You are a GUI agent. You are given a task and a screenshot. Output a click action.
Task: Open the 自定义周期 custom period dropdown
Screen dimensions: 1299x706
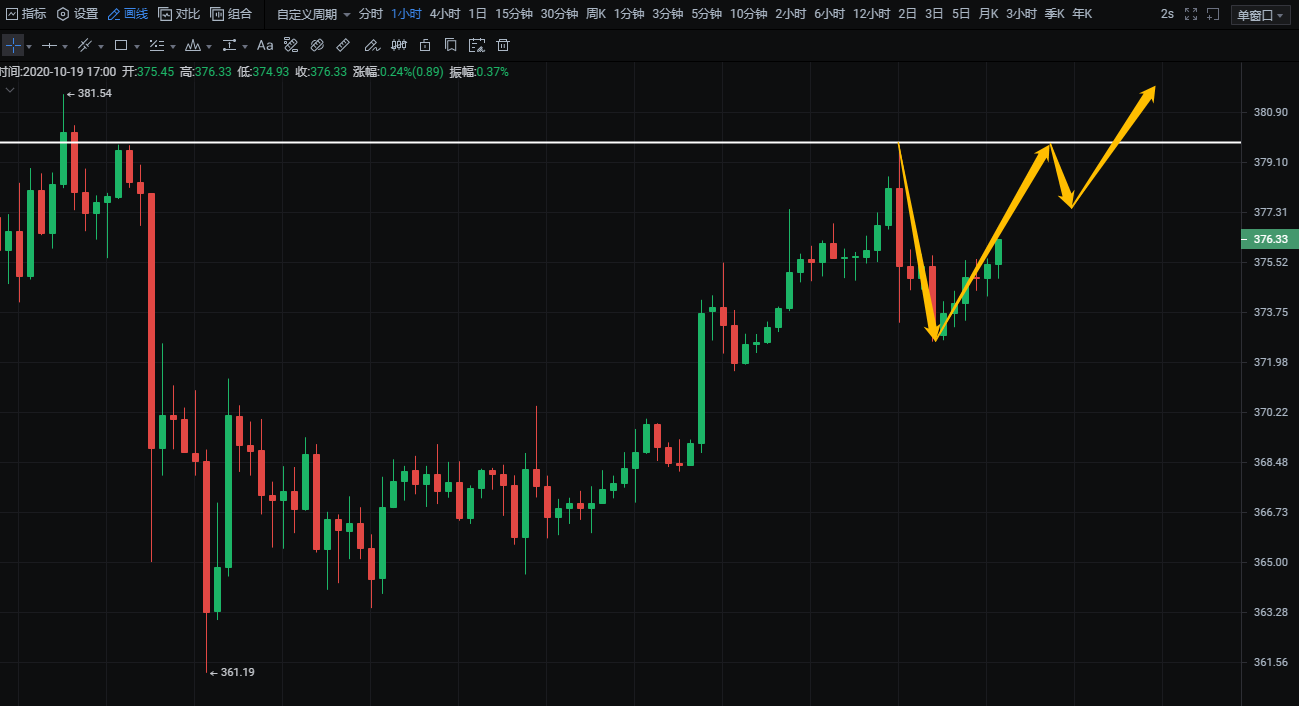(x=313, y=14)
